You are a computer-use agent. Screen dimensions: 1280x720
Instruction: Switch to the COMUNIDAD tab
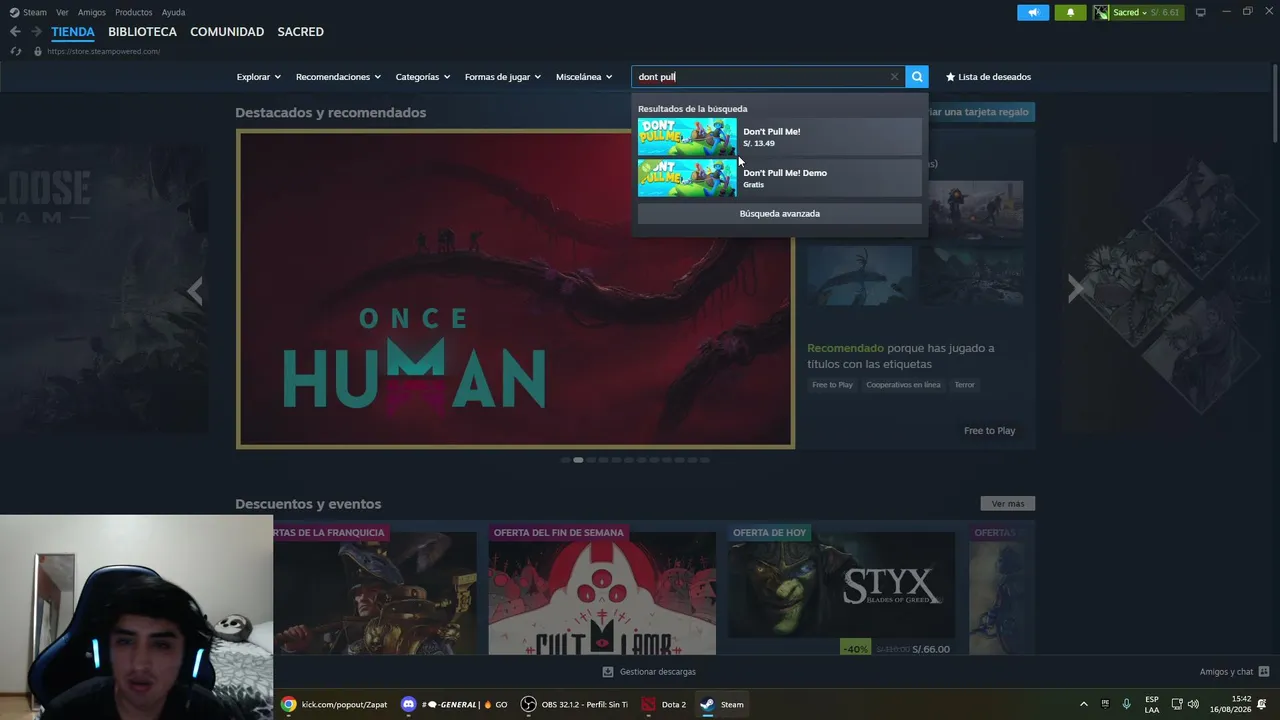(x=227, y=32)
